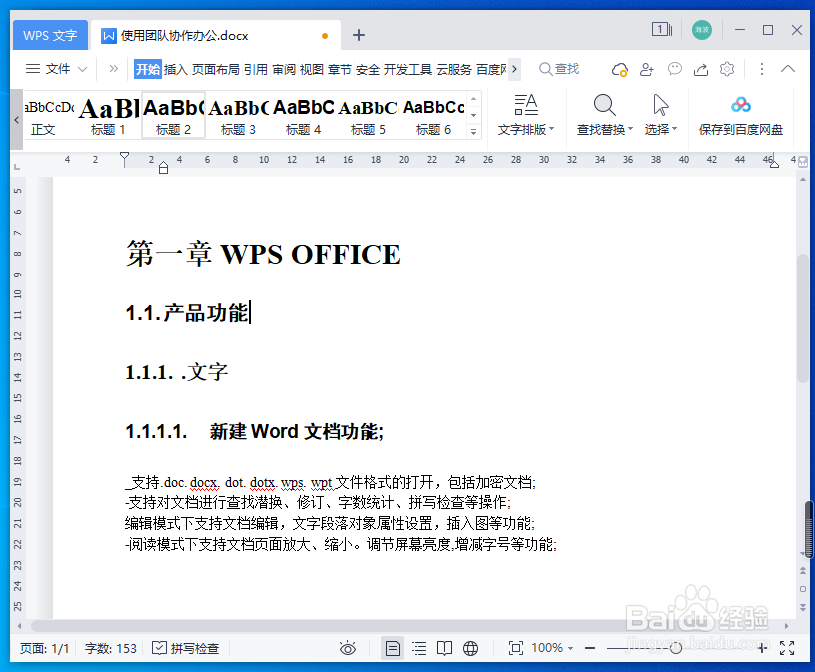The image size is (815, 672).
Task: Expand the full styles gallery list
Action: tap(473, 132)
